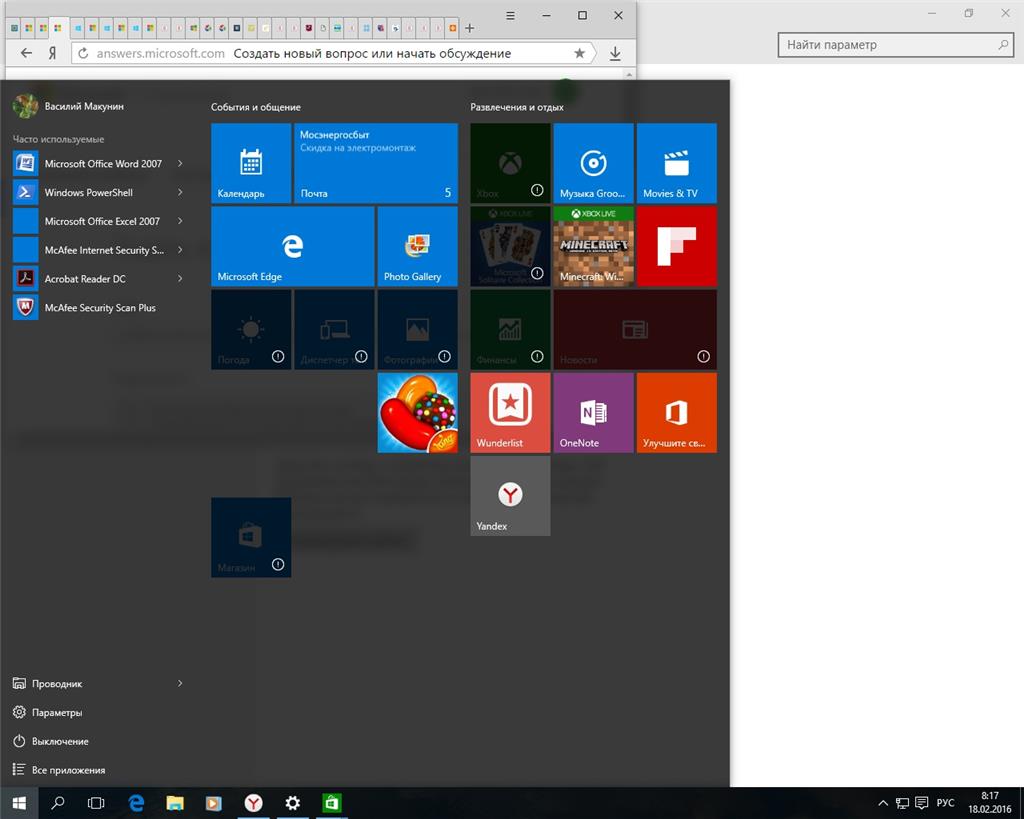Click the Yandex 'Я' home button
The height and width of the screenshot is (819, 1024).
coord(52,54)
